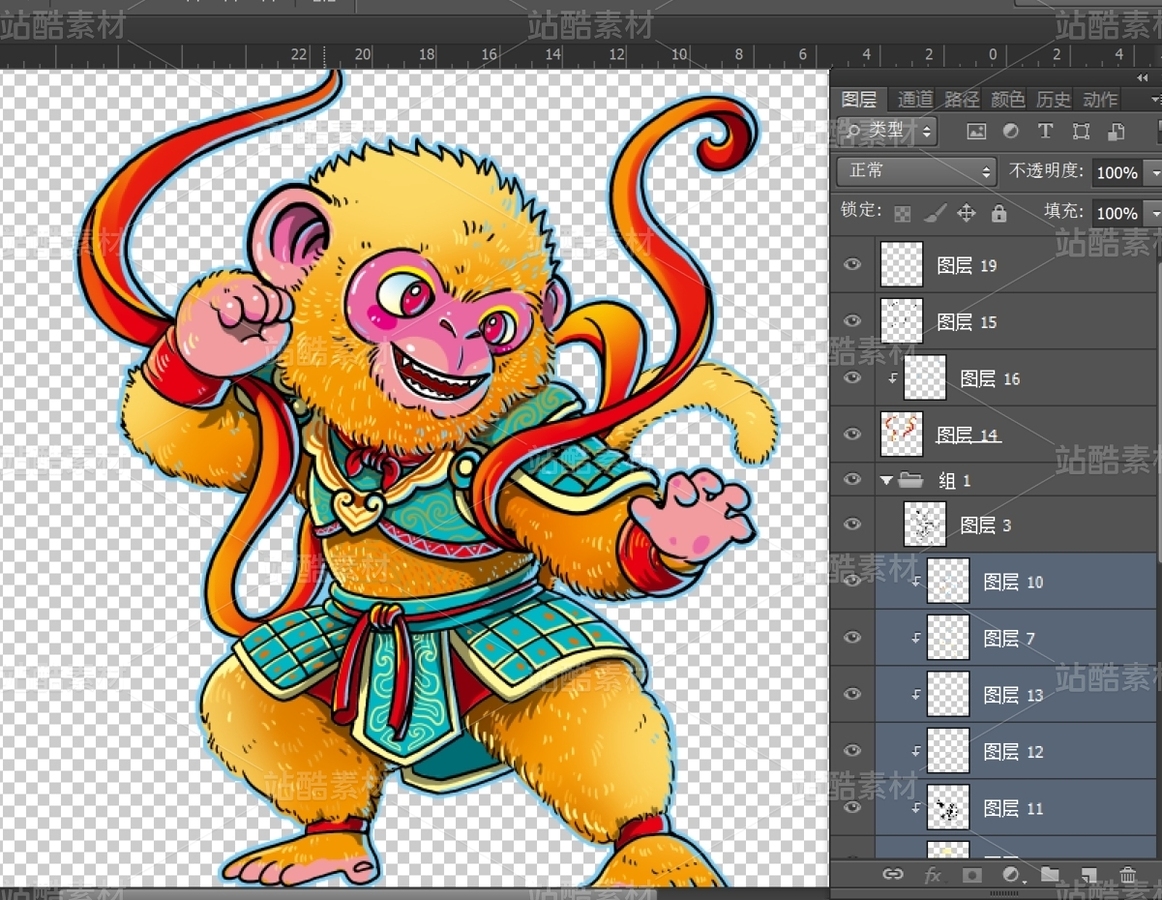Select layer name 图层 15

966,322
